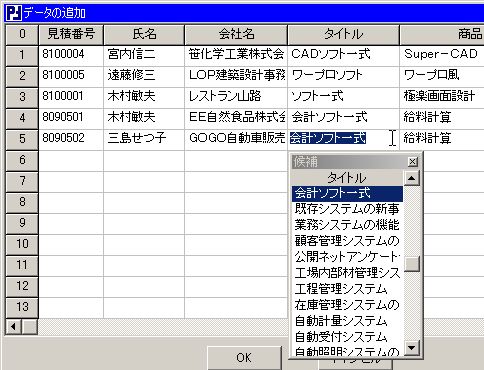Image resolution: width=484 pixels, height=370 pixels.
Task: Click cell 8100005 in row 2
Action: point(71,76)
